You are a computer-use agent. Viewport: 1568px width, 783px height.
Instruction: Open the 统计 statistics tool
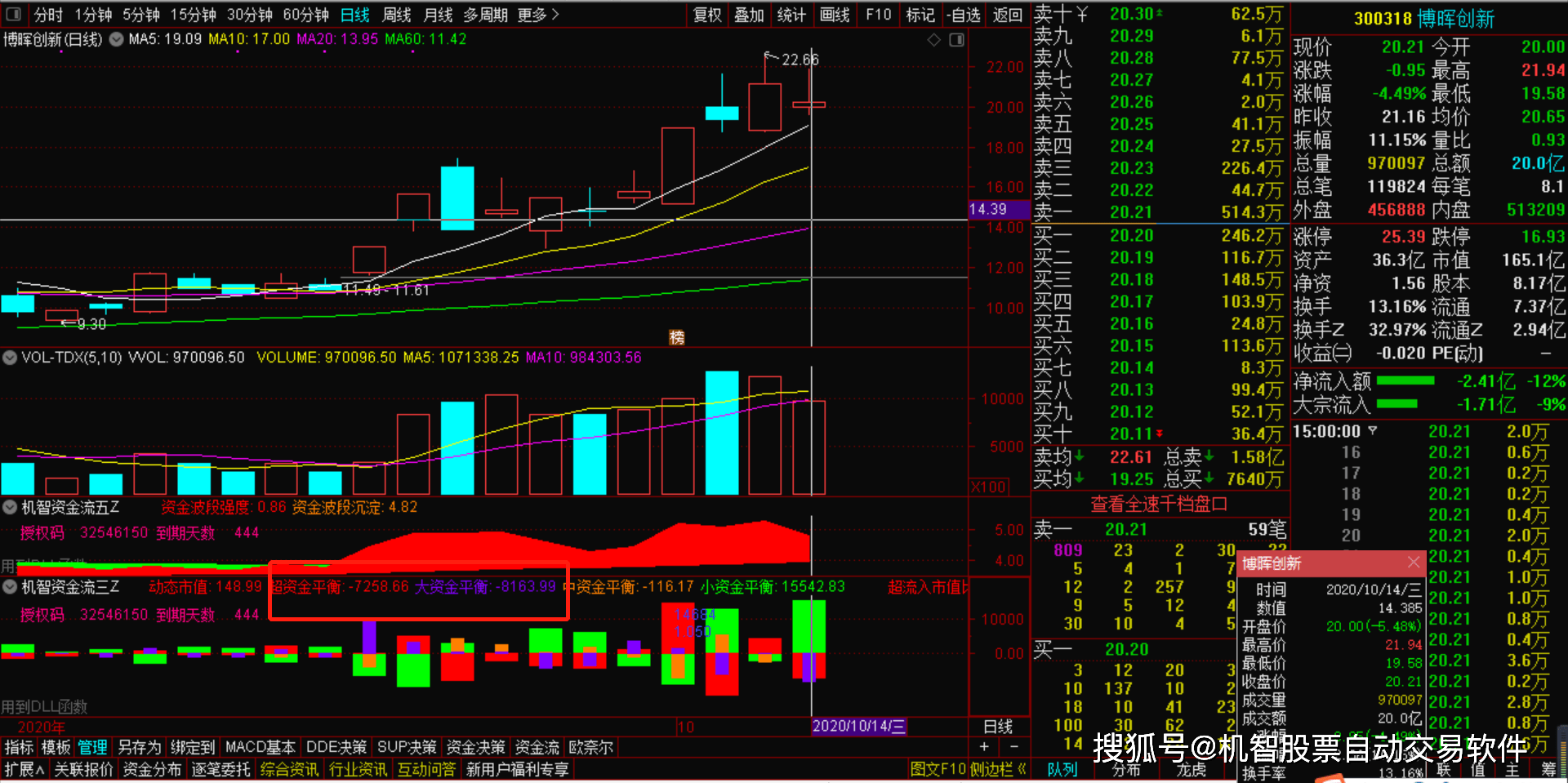click(791, 15)
